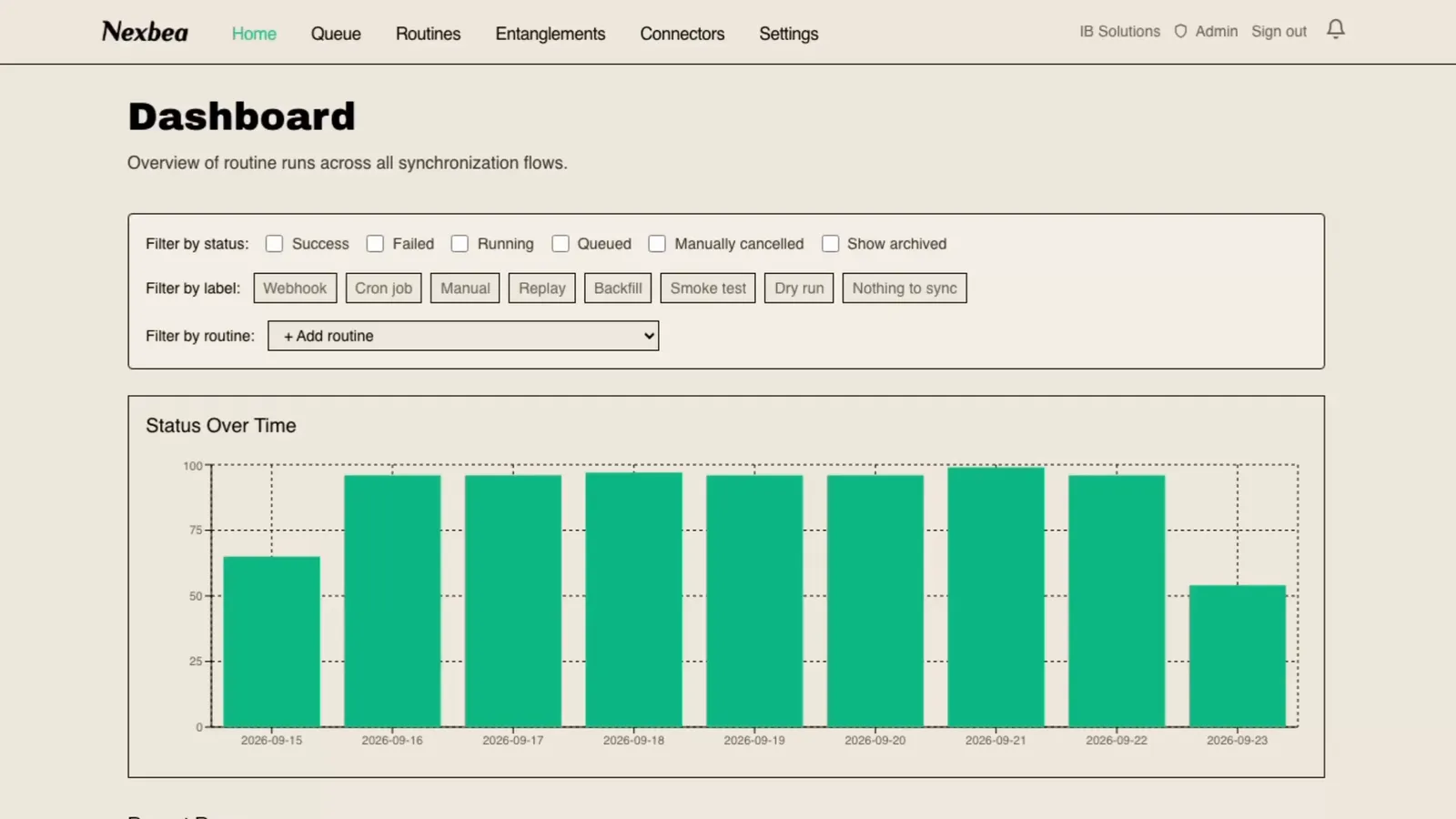1456x819 pixels.
Task: Select the Smoke test label
Action: 708,288
